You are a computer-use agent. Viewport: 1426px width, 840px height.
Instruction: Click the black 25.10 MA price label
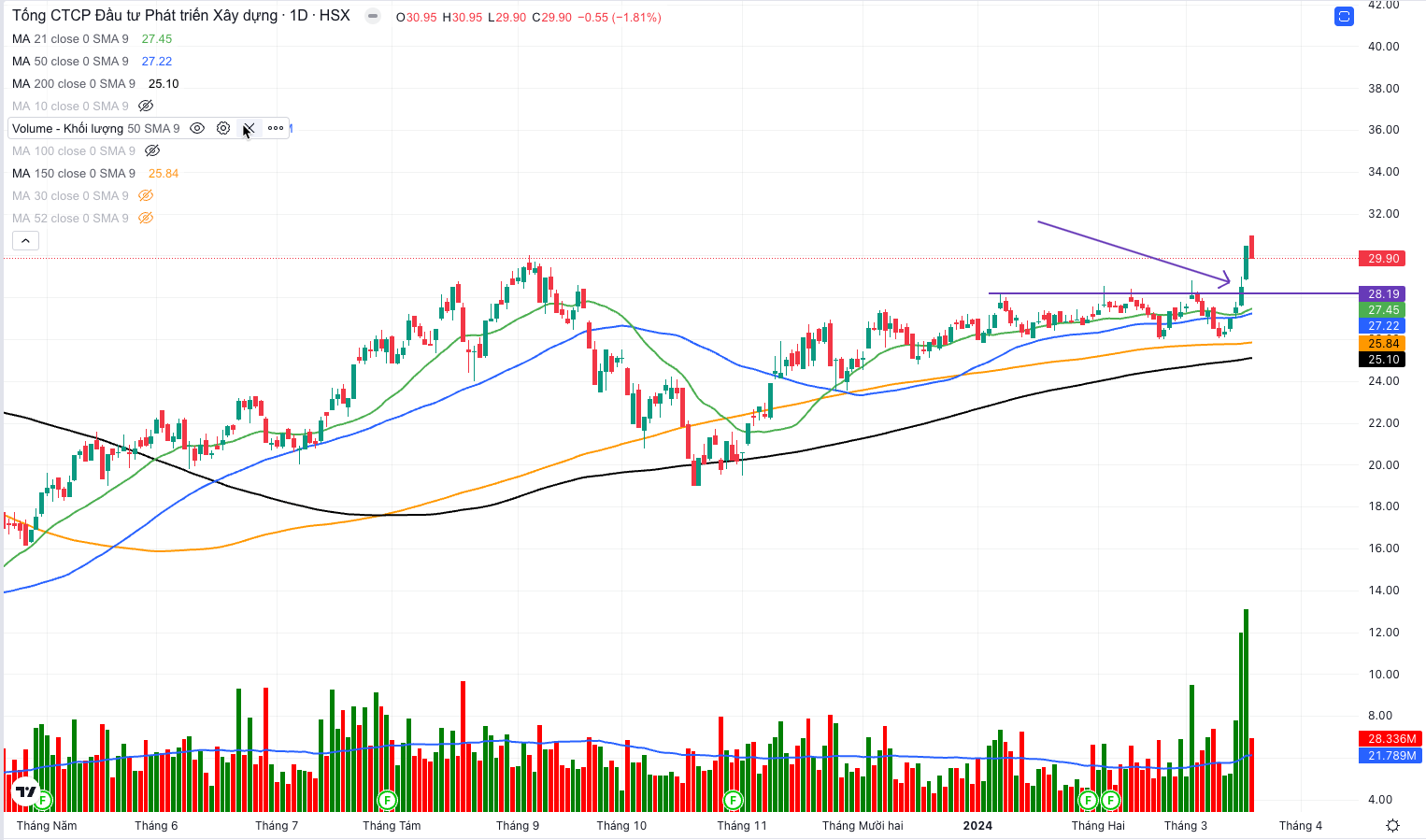click(1383, 359)
